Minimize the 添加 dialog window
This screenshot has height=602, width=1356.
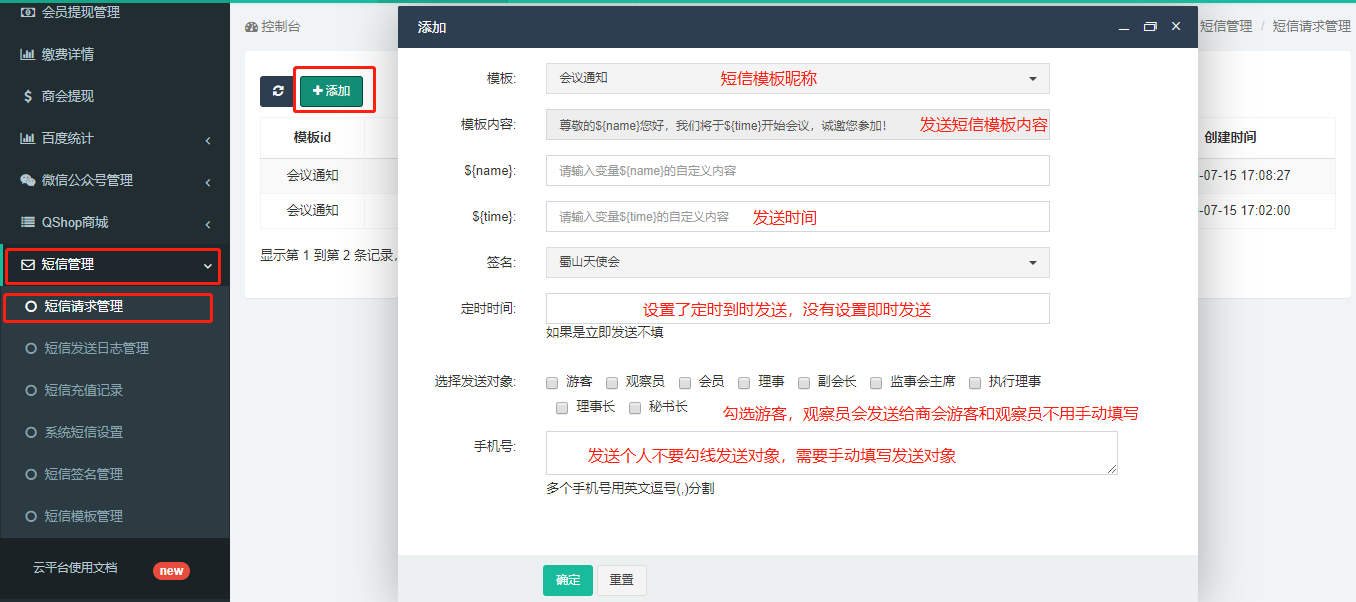[x=1125, y=27]
